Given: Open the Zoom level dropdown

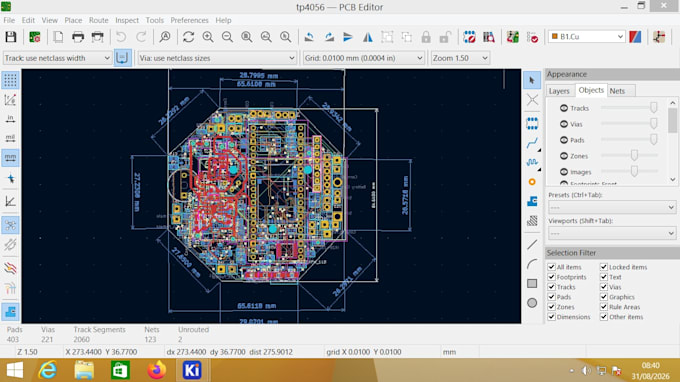Looking at the screenshot, I should point(460,58).
